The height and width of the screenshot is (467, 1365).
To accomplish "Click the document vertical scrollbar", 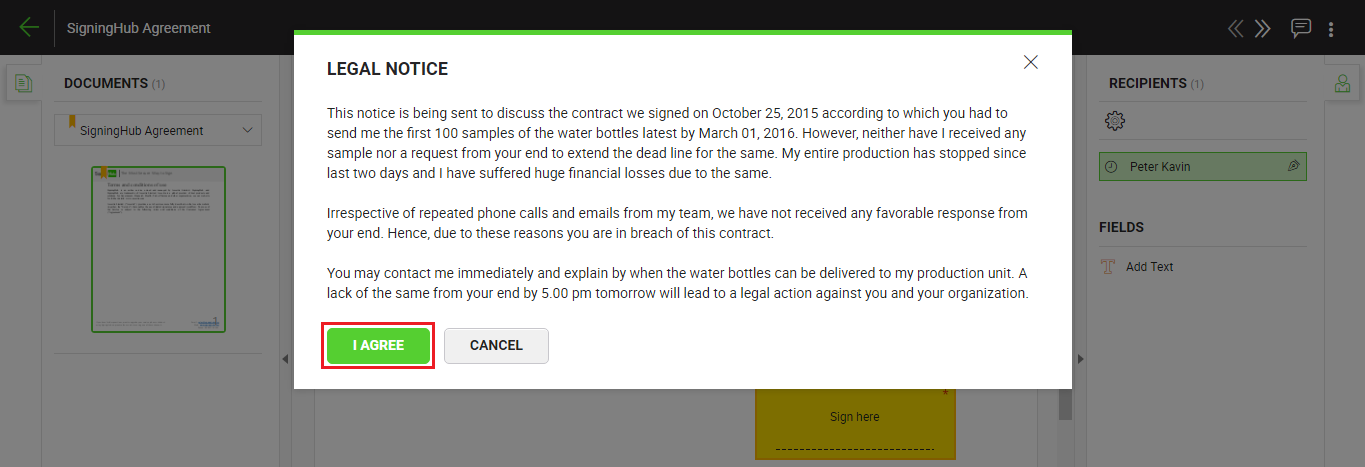I will pos(1065,405).
